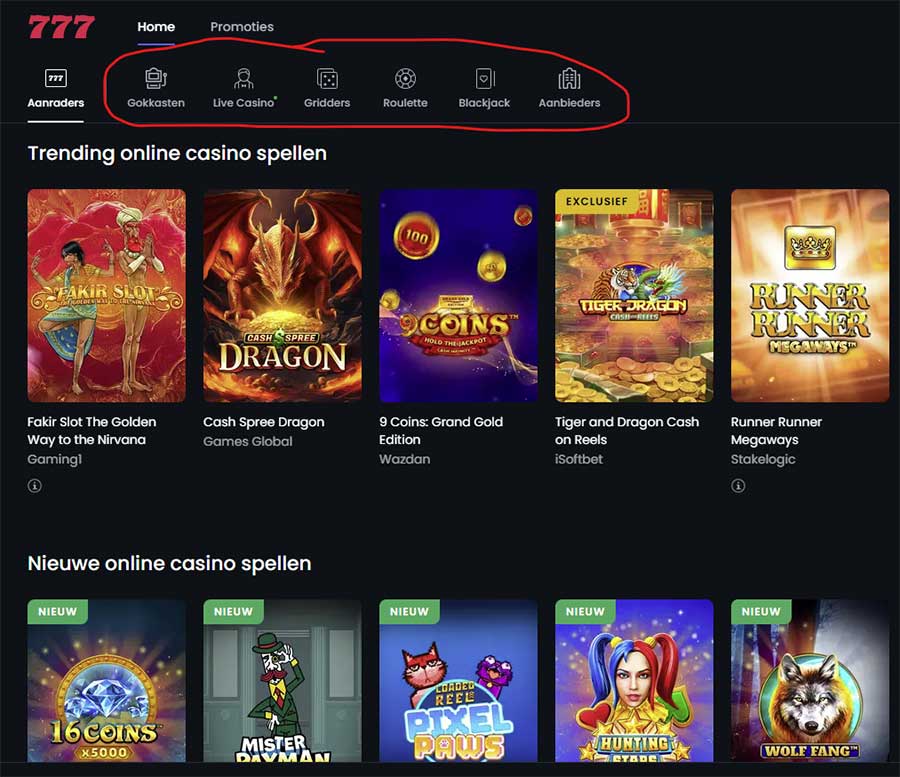Open the Wolf Fang game

810,681
